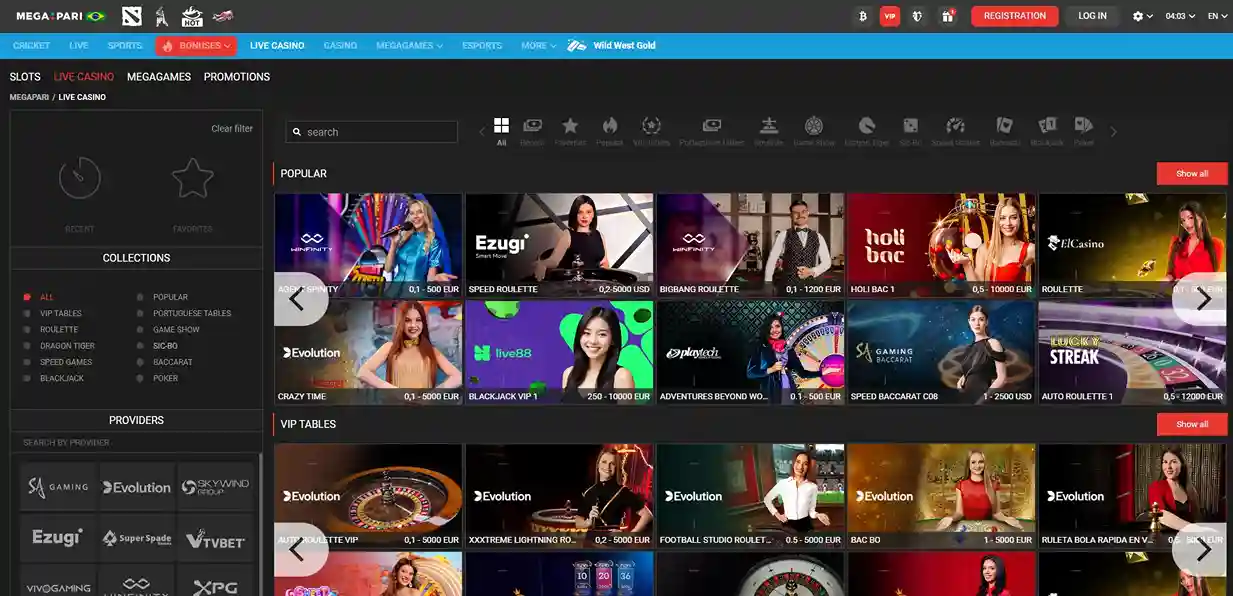Select the Roulette collection filter
1233x596 pixels.
point(59,330)
